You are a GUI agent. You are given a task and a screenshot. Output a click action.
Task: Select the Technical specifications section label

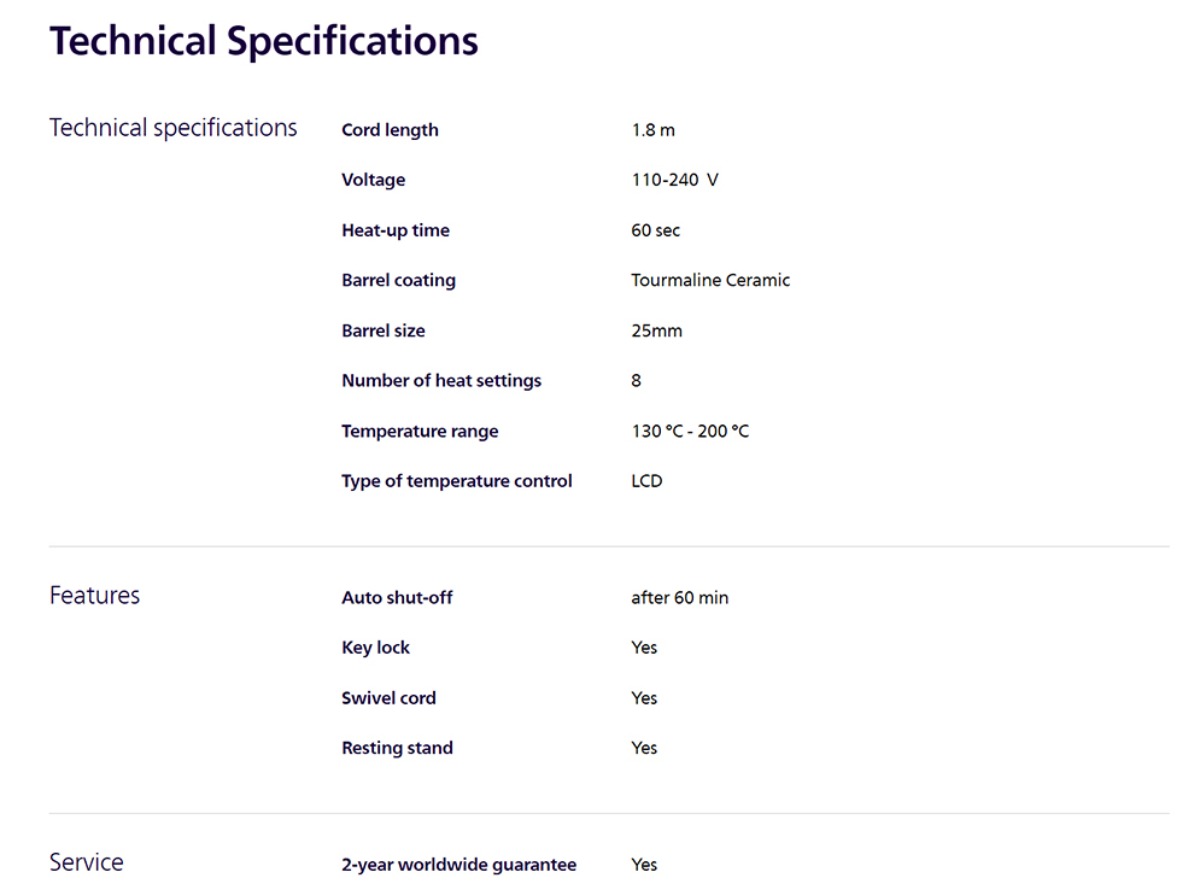click(174, 128)
